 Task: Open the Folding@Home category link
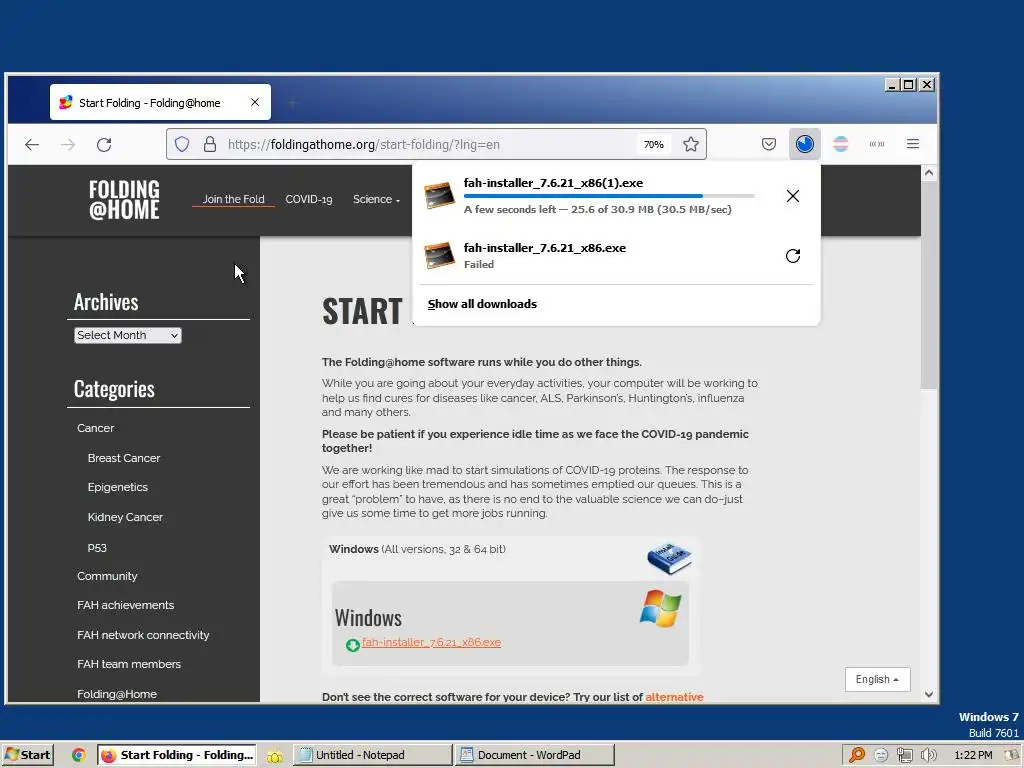[116, 694]
